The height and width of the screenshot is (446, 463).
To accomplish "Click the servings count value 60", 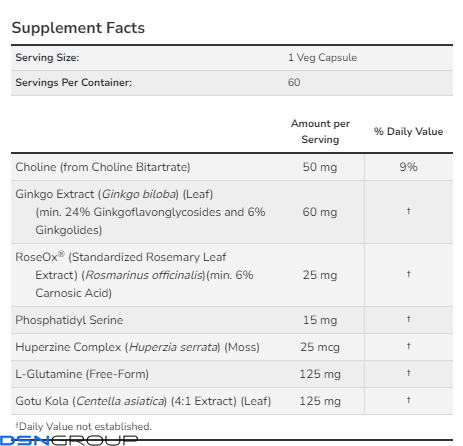I will click(294, 82).
